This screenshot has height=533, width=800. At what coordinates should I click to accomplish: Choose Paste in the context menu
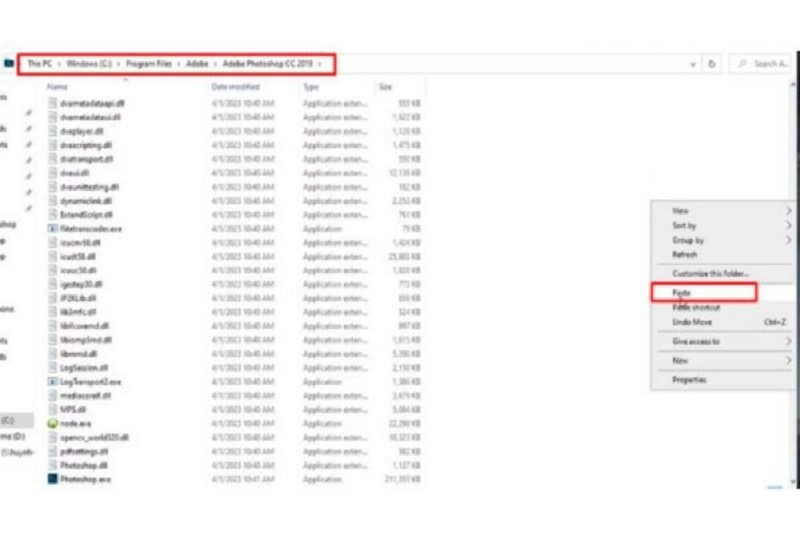point(723,293)
